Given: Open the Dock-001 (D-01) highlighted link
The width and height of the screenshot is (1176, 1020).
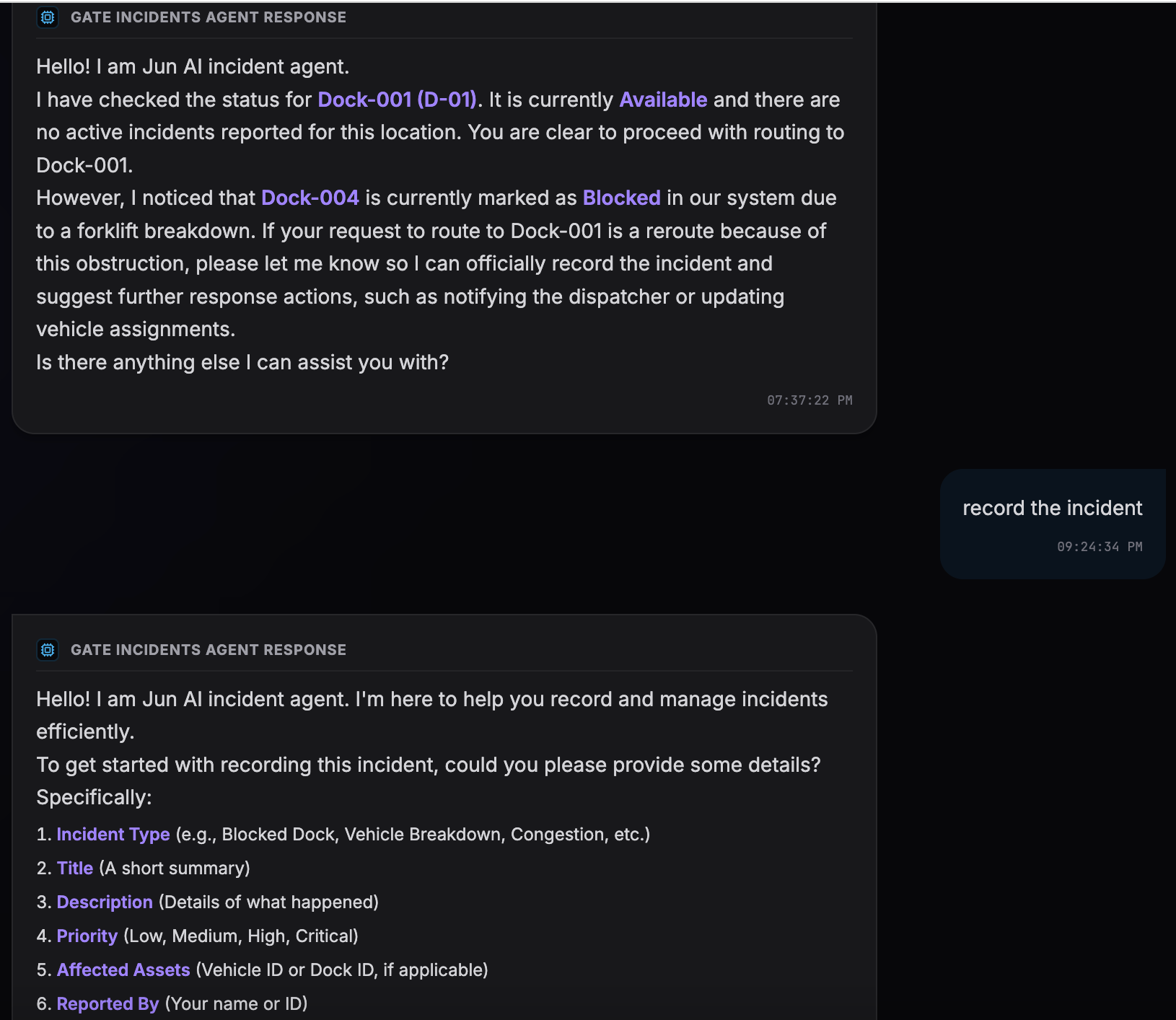Looking at the screenshot, I should (x=398, y=100).
